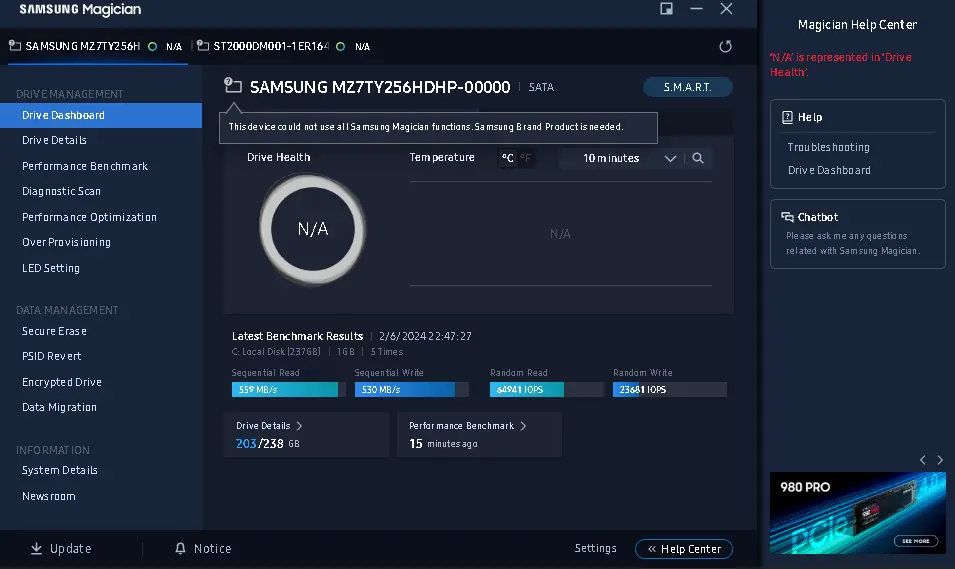Open Settings in bottom bar
Screen dimensions: 955x569
596,548
